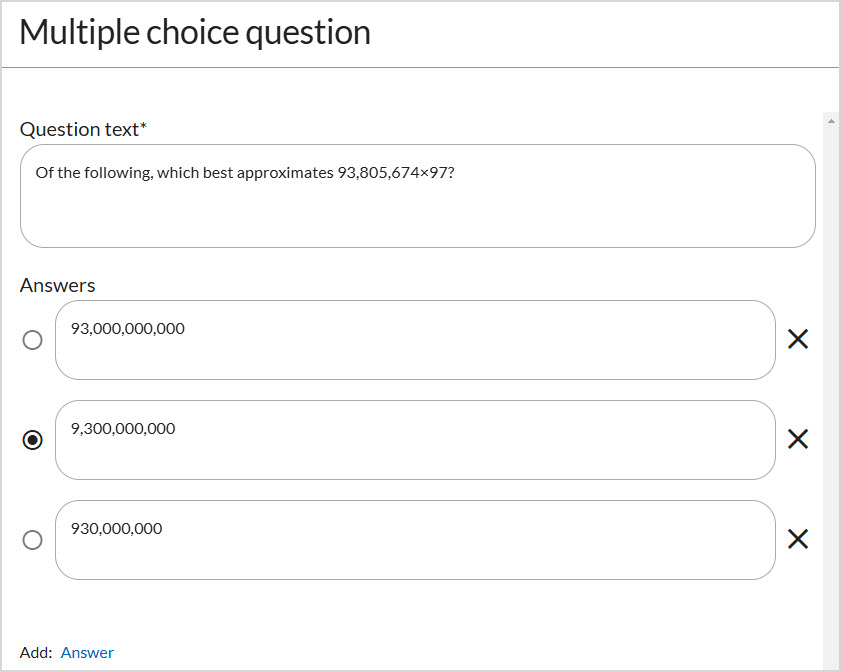This screenshot has width=841, height=672.
Task: Mark "930,000,000" as the correct answer
Action: point(32,540)
